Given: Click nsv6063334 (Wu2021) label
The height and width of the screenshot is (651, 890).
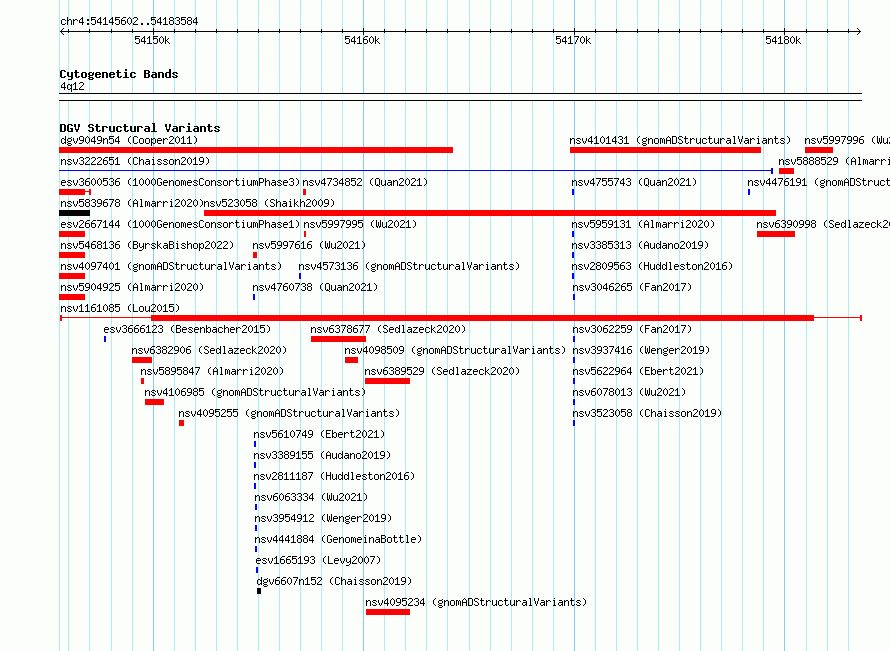Looking at the screenshot, I should pos(311,497).
